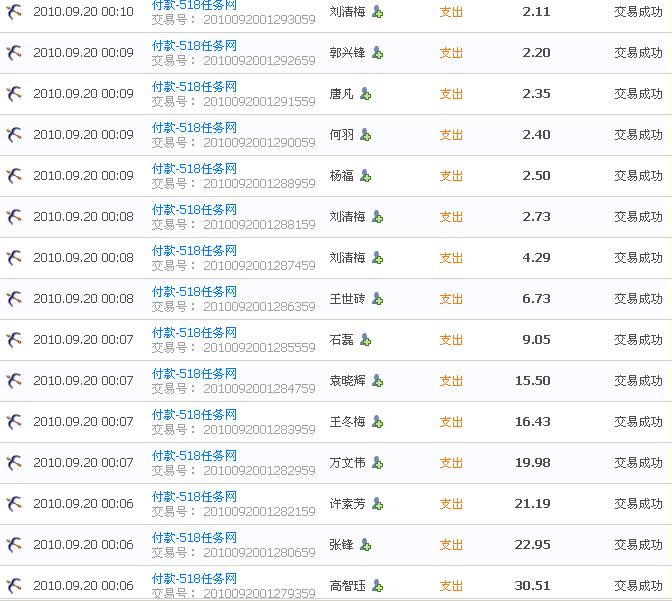The height and width of the screenshot is (601, 672).
Task: Click add-contact icon beside 唐凡
Action: [x=365, y=94]
